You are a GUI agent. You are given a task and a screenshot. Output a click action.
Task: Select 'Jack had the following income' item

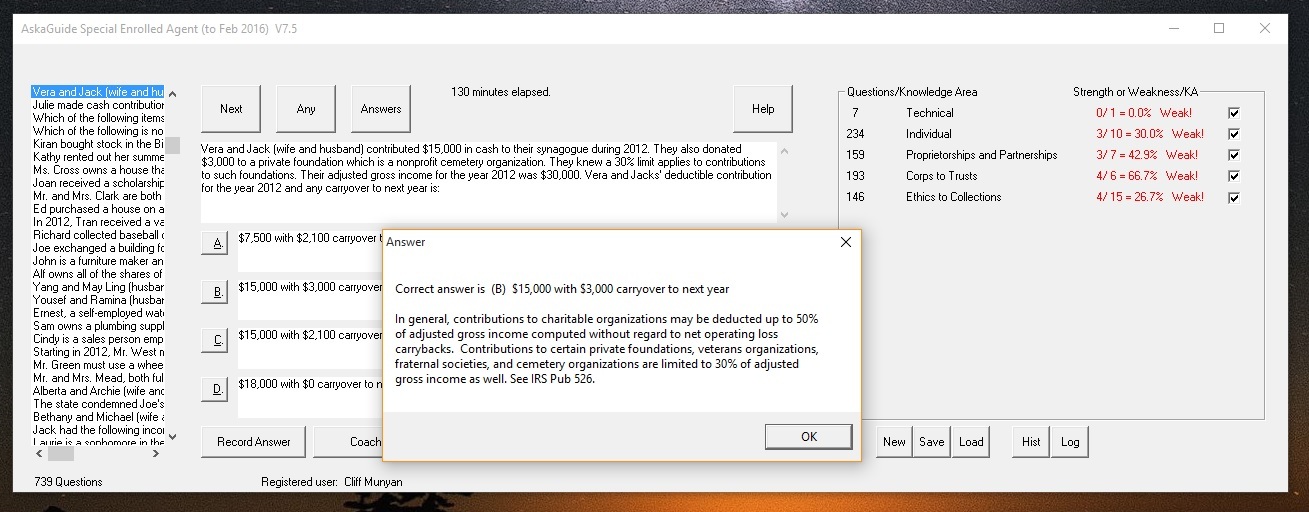tap(98, 430)
